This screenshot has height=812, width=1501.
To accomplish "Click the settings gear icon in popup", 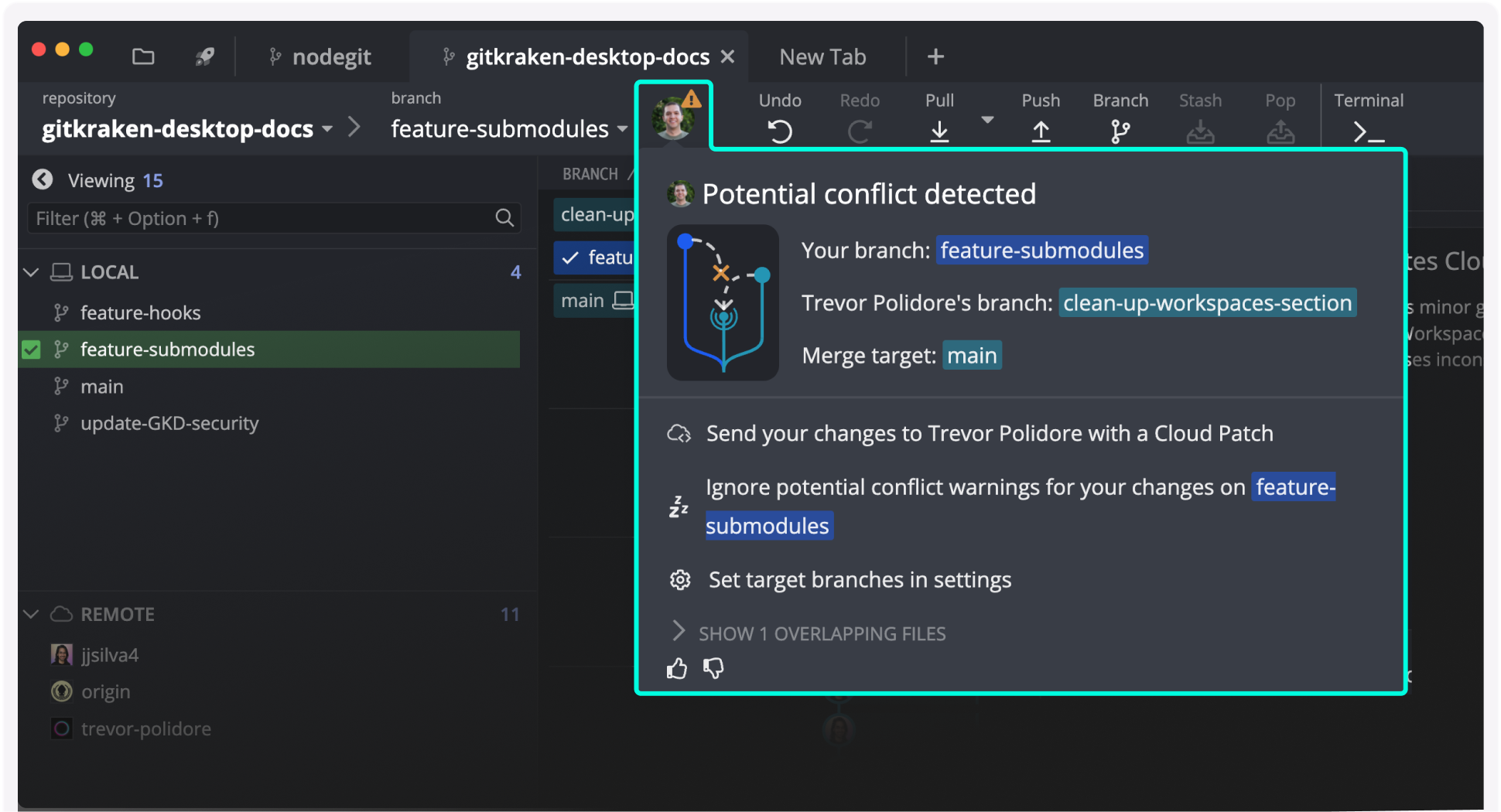I will [679, 580].
